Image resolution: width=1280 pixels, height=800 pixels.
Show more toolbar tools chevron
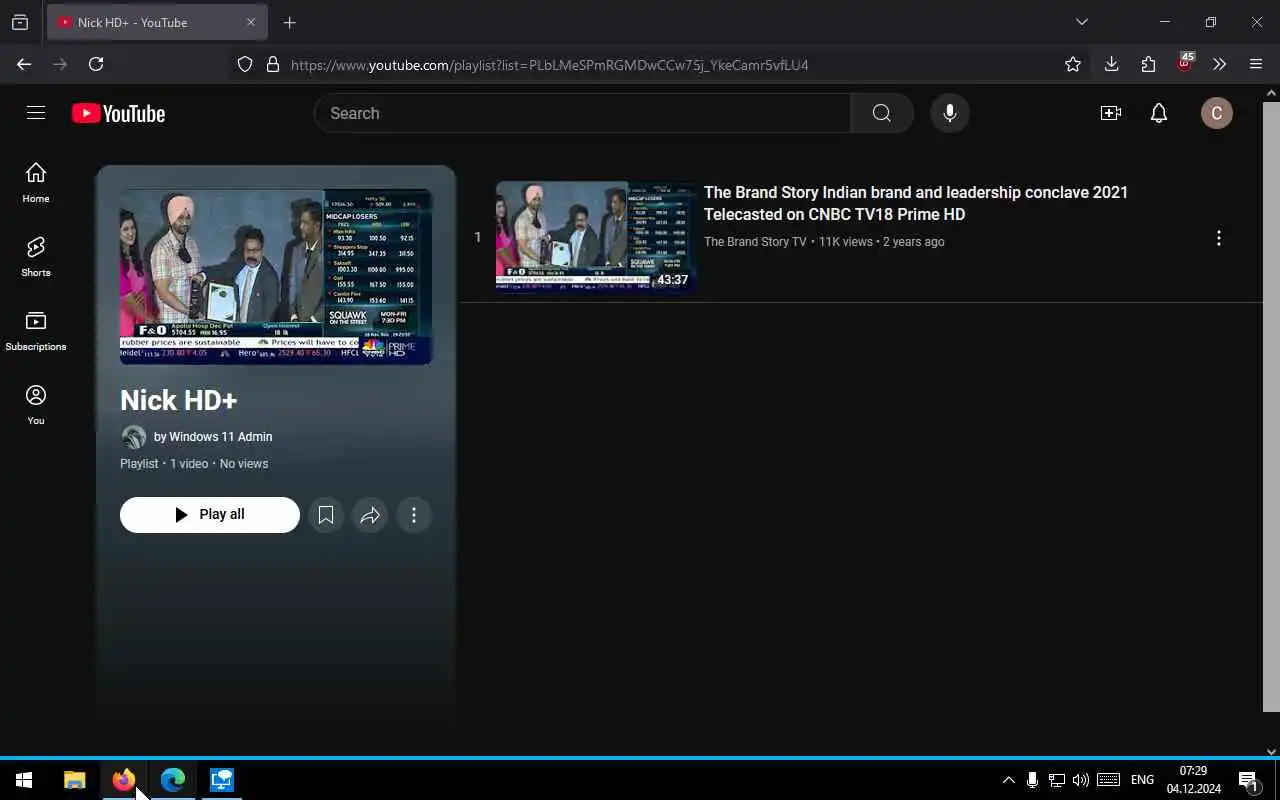tap(1219, 64)
